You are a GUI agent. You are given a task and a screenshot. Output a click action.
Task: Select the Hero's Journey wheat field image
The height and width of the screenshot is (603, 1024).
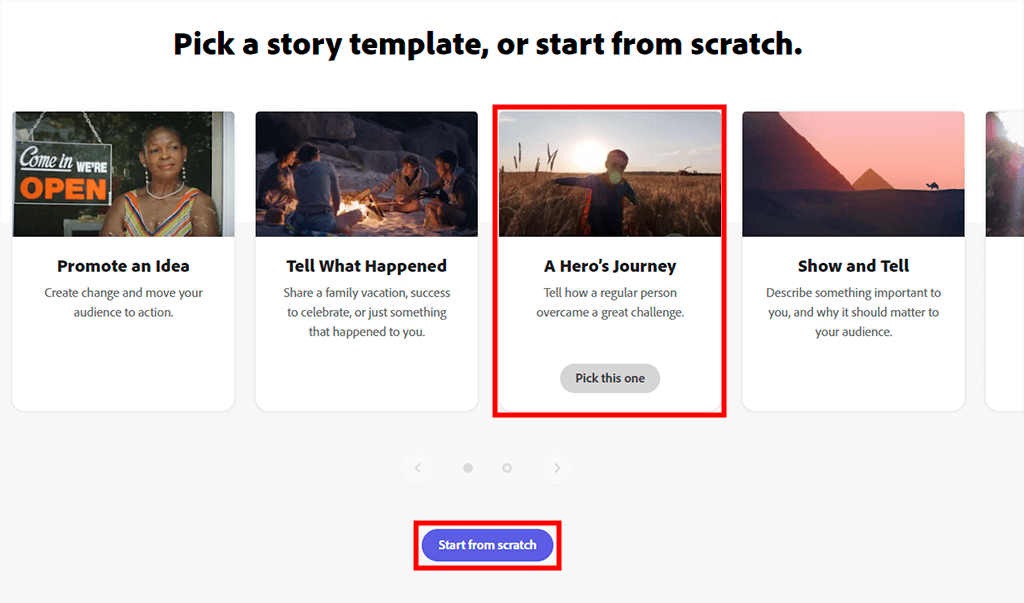tap(610, 174)
